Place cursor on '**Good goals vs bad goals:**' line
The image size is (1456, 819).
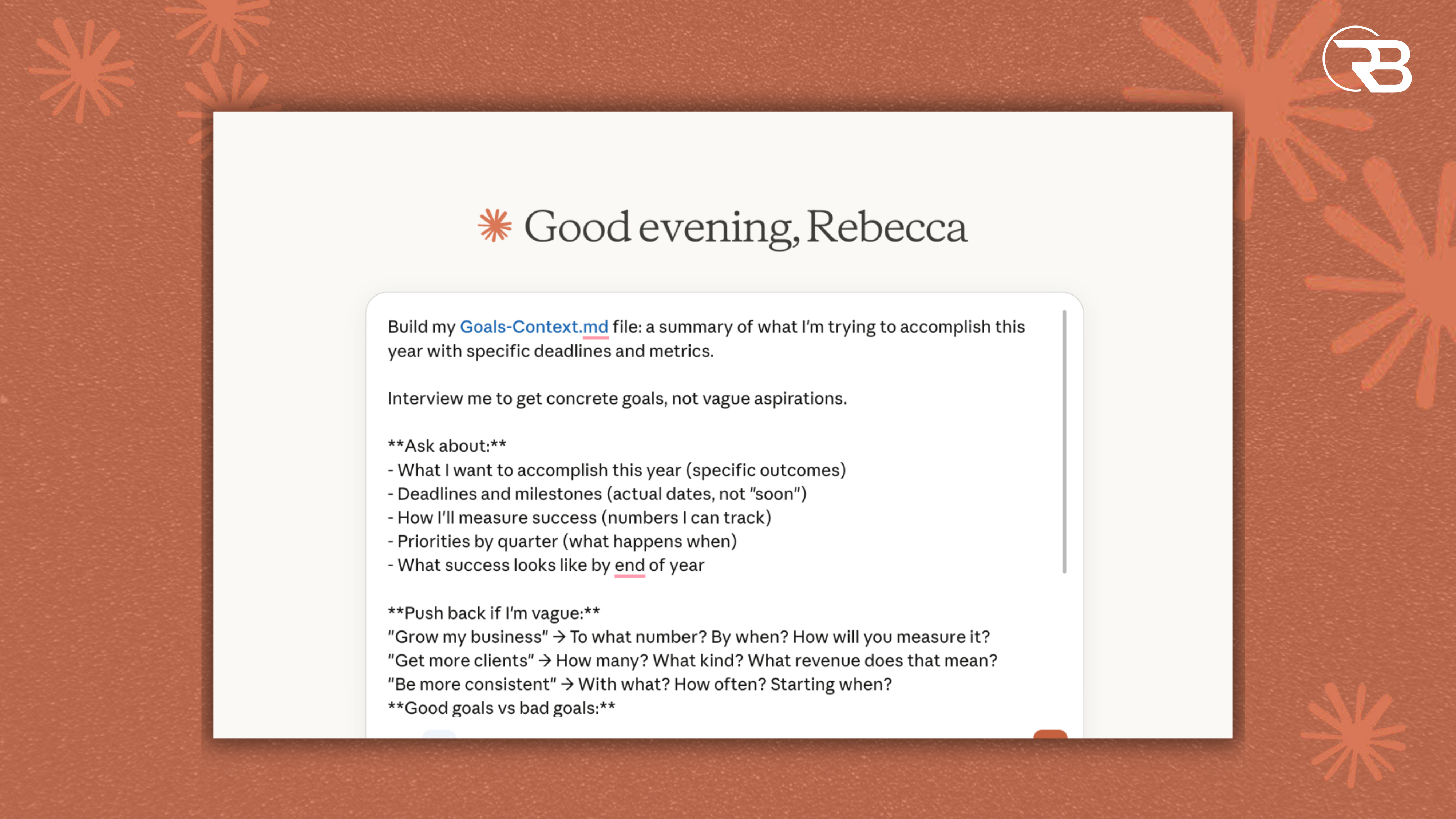(501, 708)
